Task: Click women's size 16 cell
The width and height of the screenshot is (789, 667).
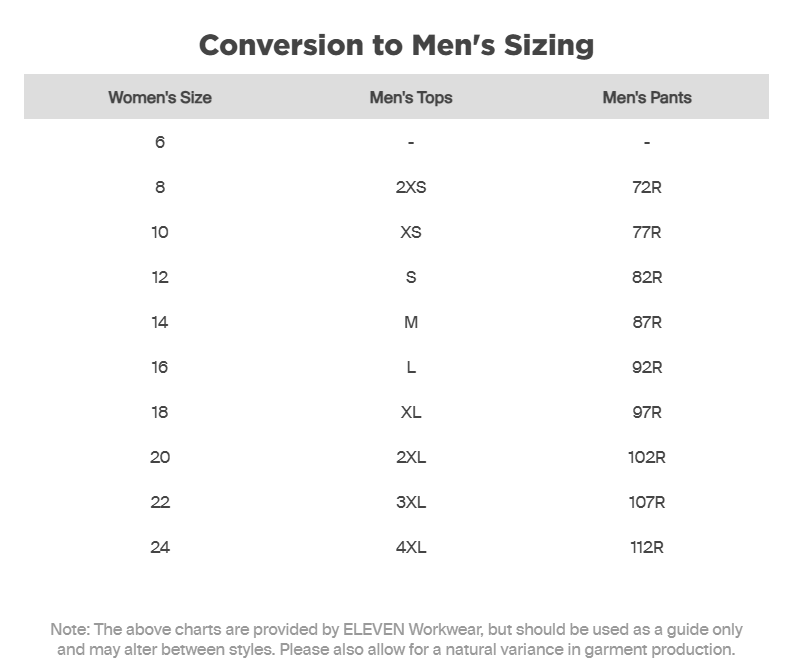Action: click(x=160, y=367)
